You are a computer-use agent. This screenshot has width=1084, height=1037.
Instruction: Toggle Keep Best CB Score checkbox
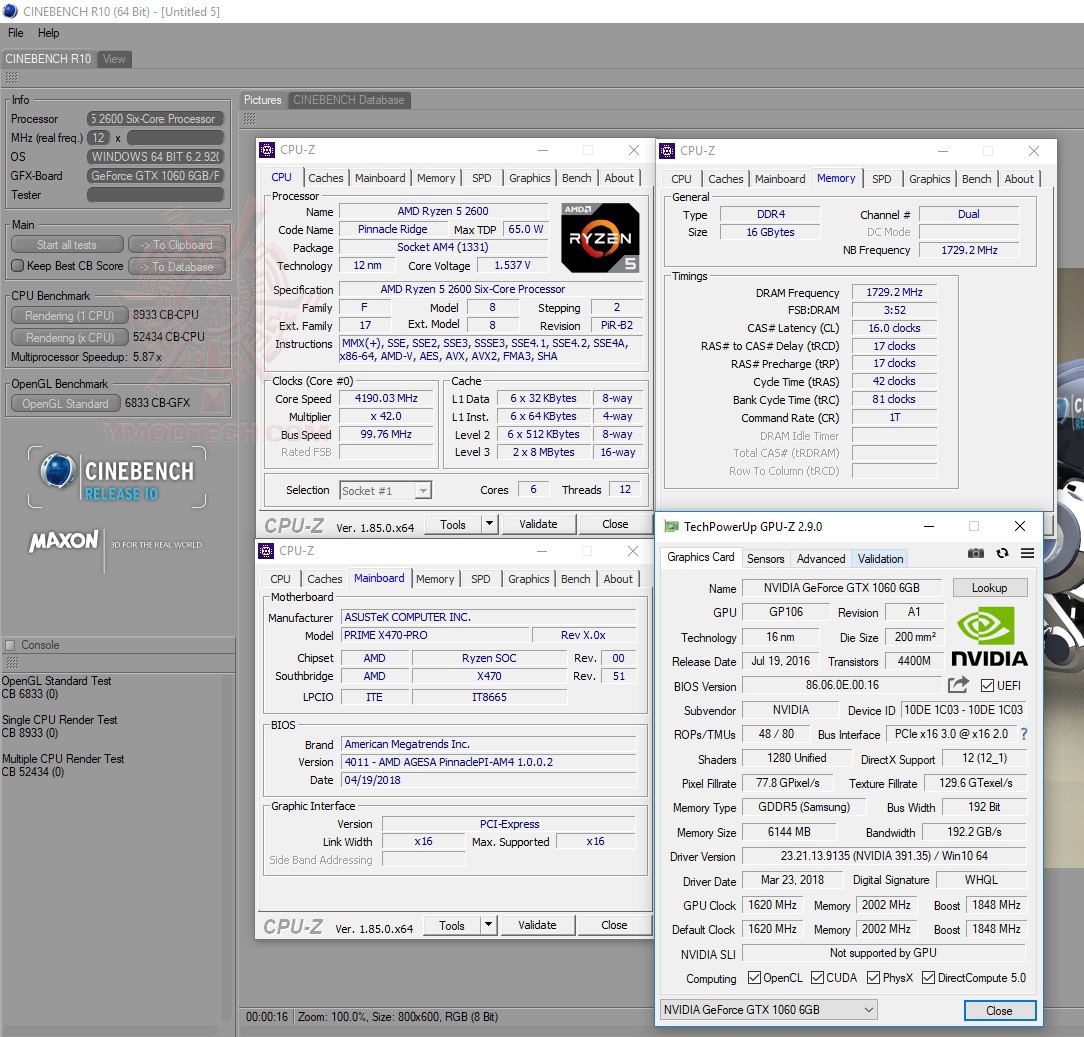(x=18, y=266)
